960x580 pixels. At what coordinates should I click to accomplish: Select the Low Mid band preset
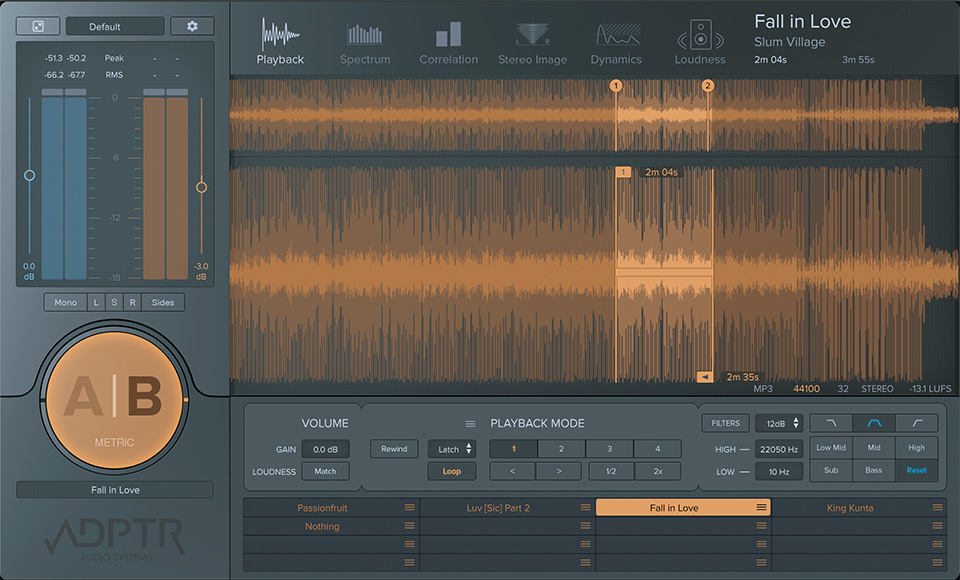831,448
